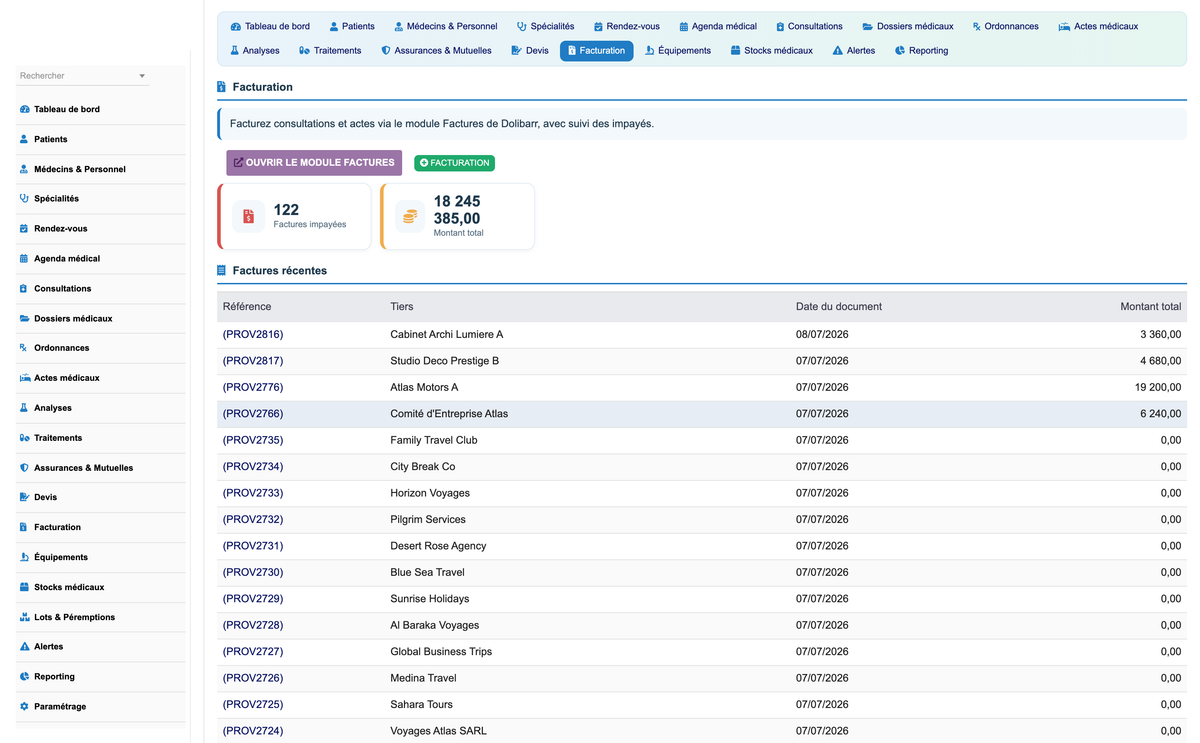Open the Équipements top tab
This screenshot has height=743, width=1200.
tap(678, 50)
